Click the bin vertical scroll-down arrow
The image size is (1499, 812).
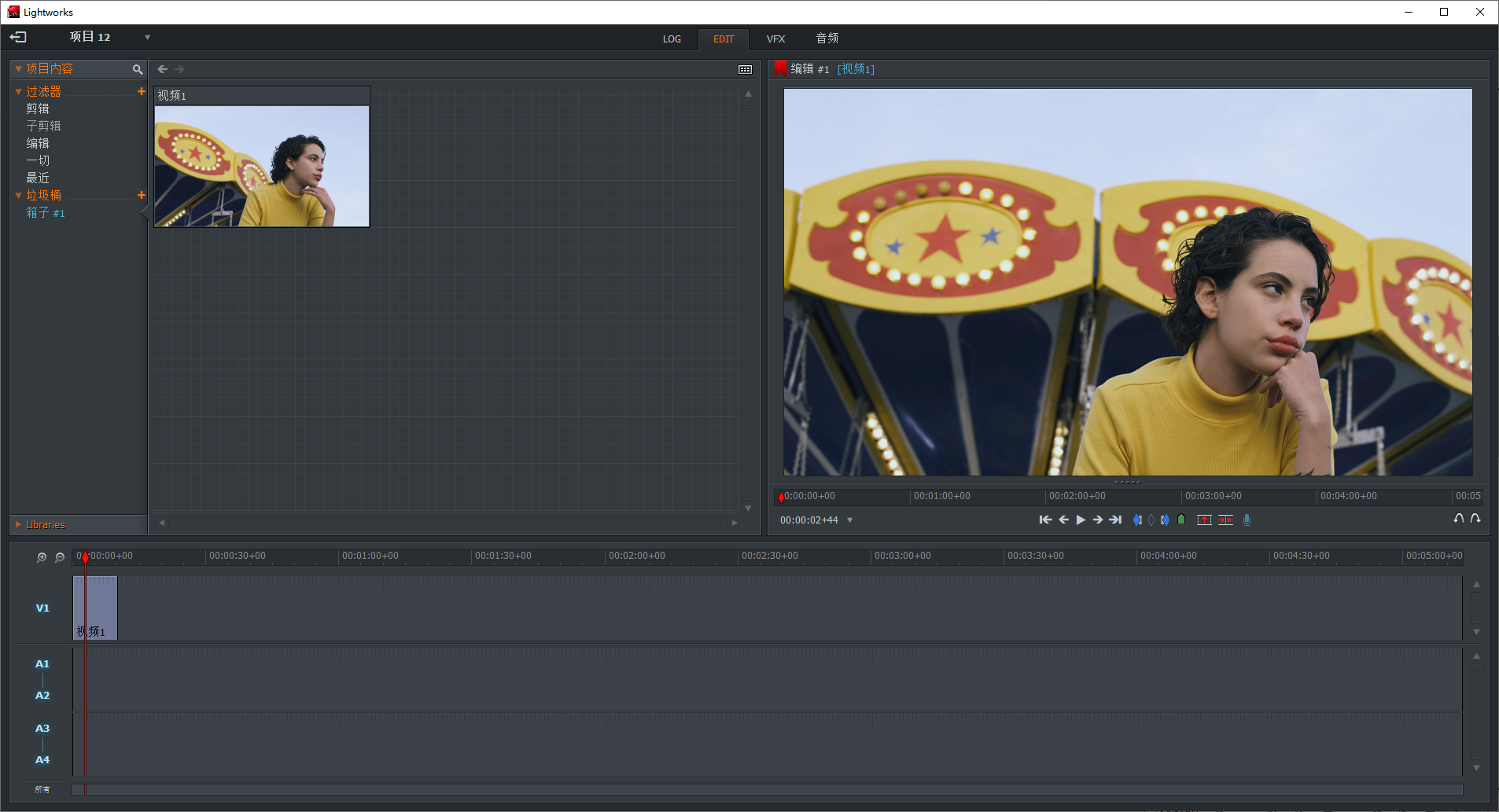coord(748,509)
